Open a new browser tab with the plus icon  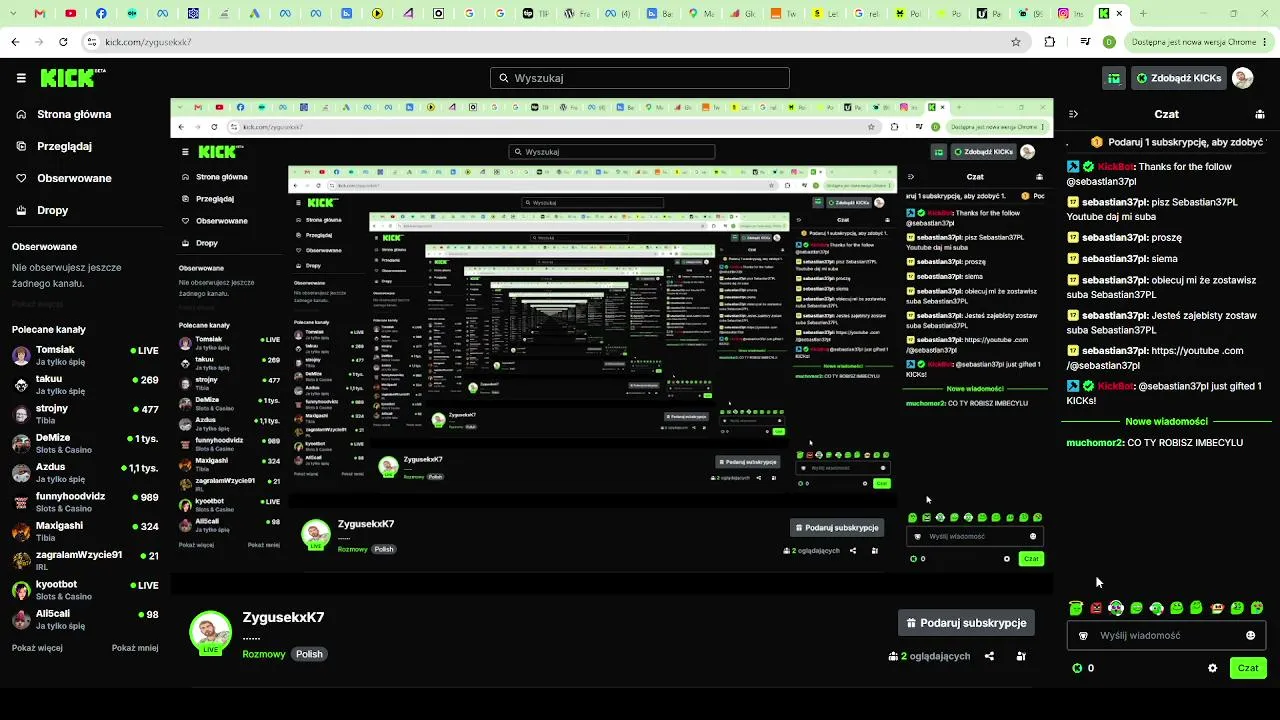click(1143, 14)
